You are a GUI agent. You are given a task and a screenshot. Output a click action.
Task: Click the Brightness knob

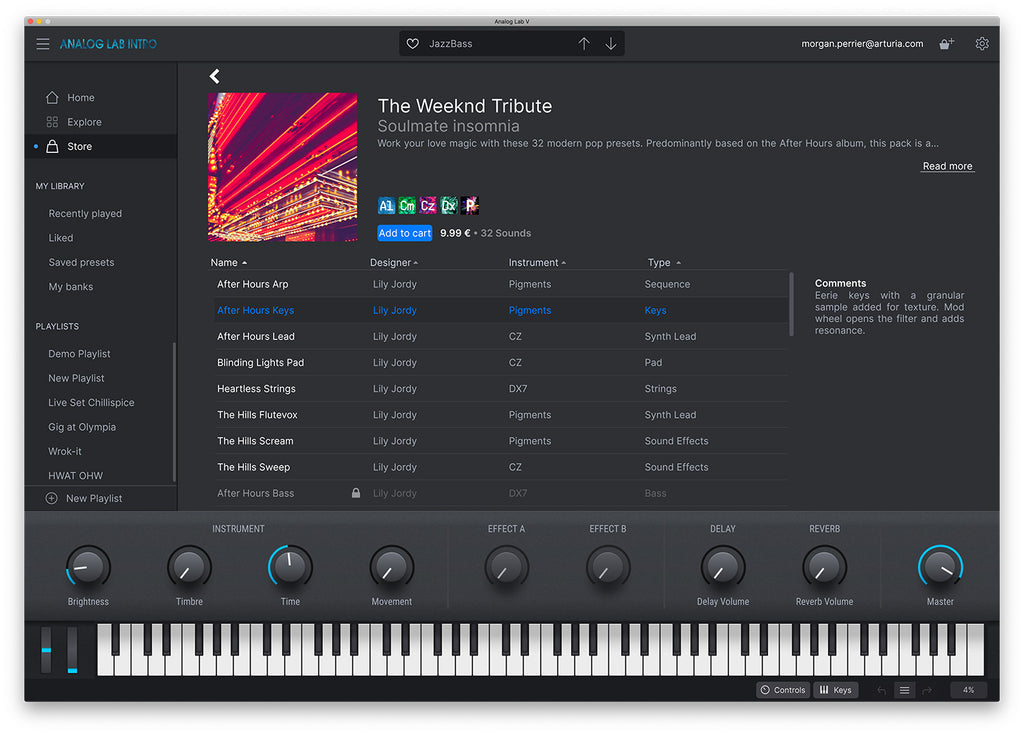[x=88, y=567]
